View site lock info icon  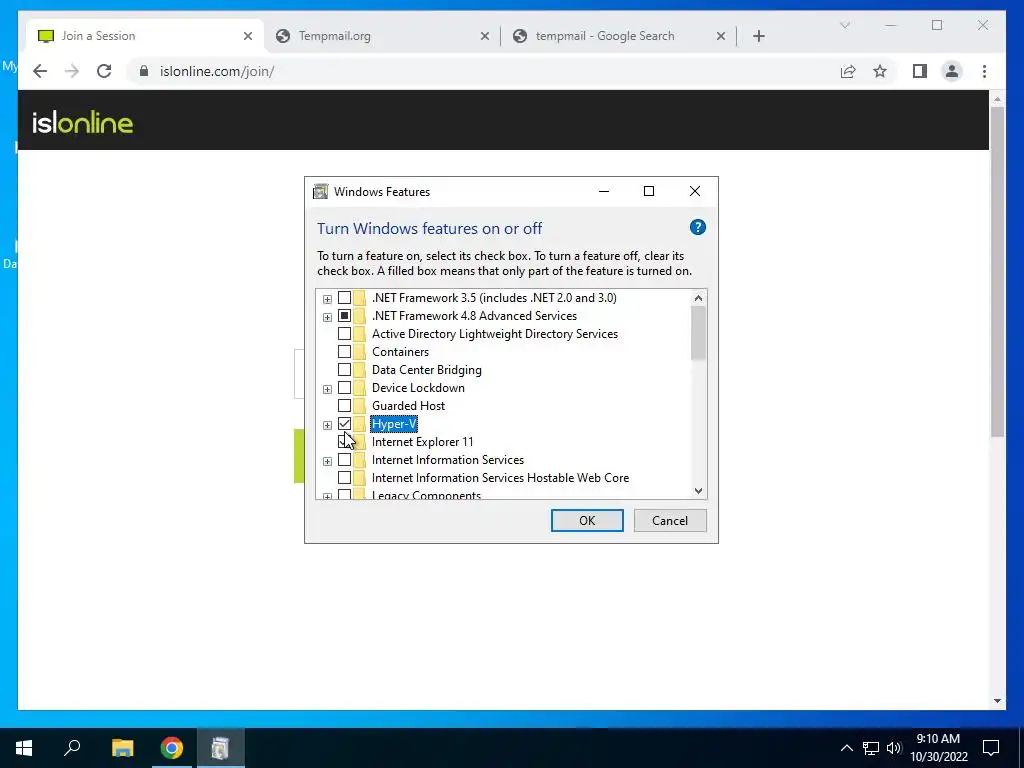pos(144,71)
